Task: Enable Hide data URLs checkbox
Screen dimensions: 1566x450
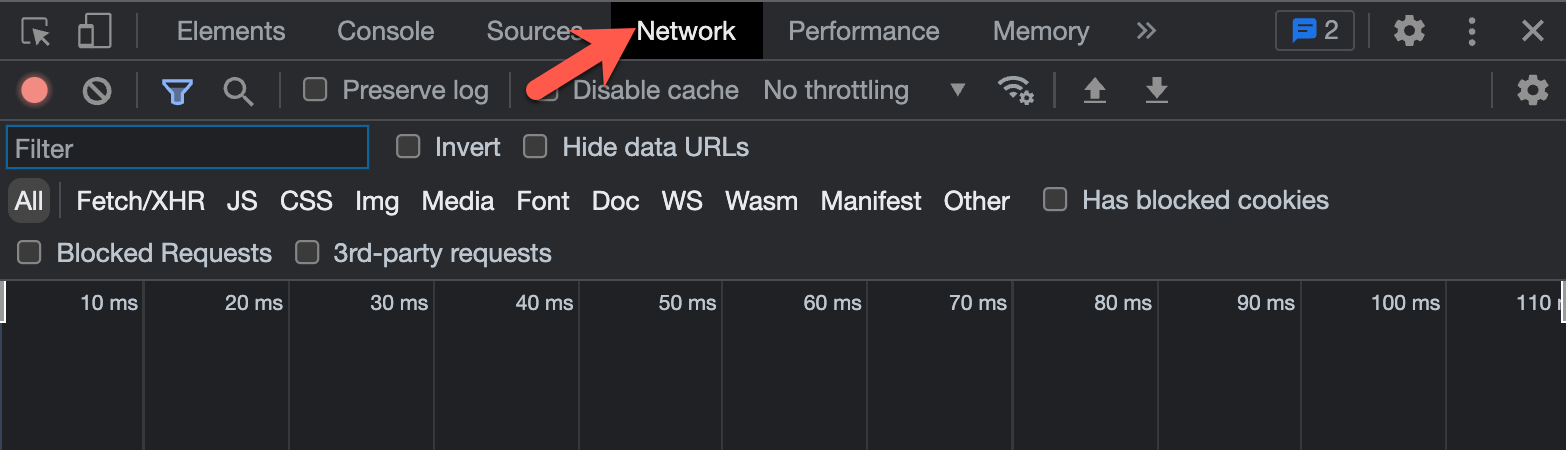Action: tap(536, 148)
